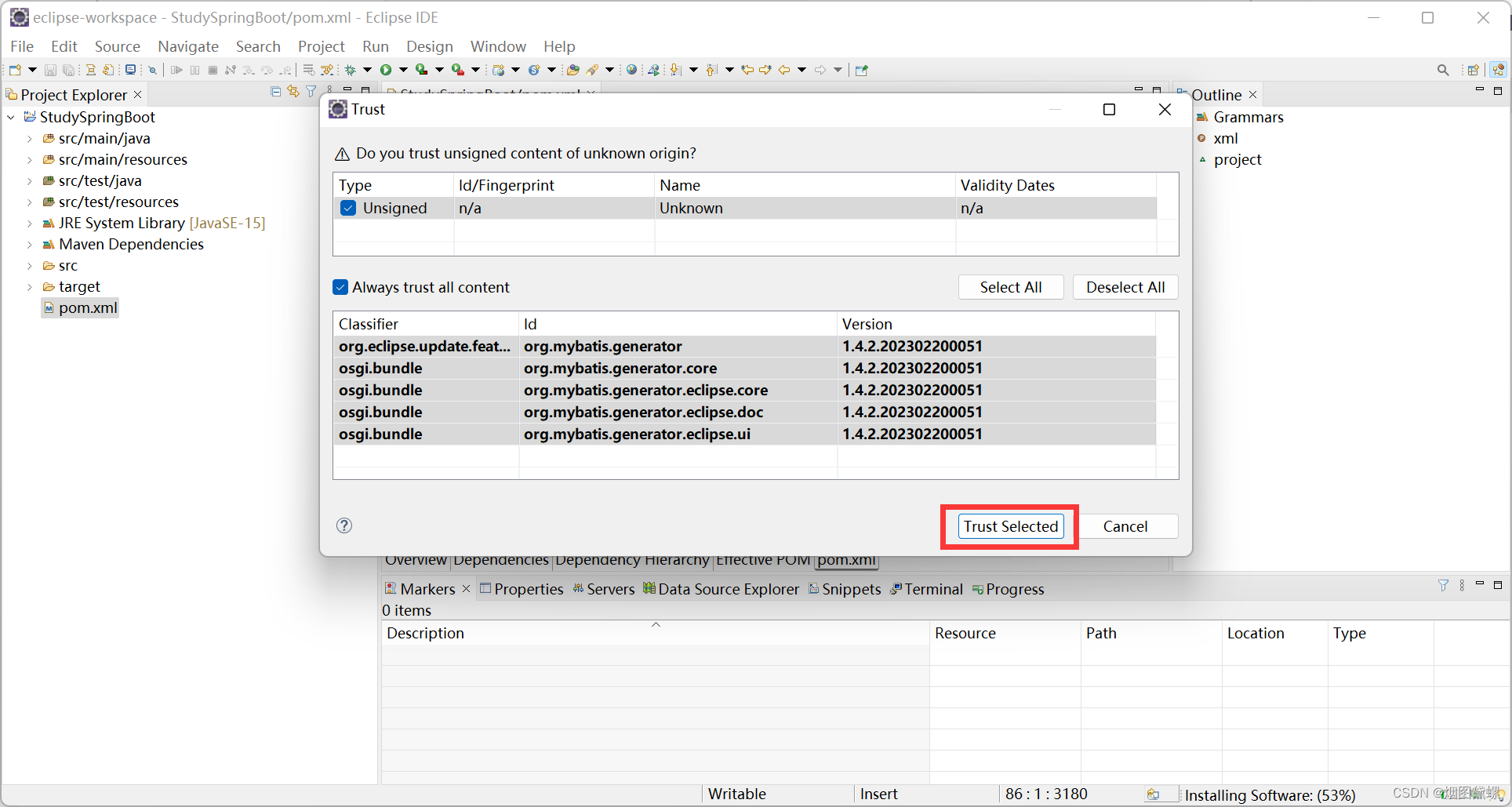Image resolution: width=1512 pixels, height=807 pixels.
Task: Minimize the Outline view panel
Action: [1480, 90]
